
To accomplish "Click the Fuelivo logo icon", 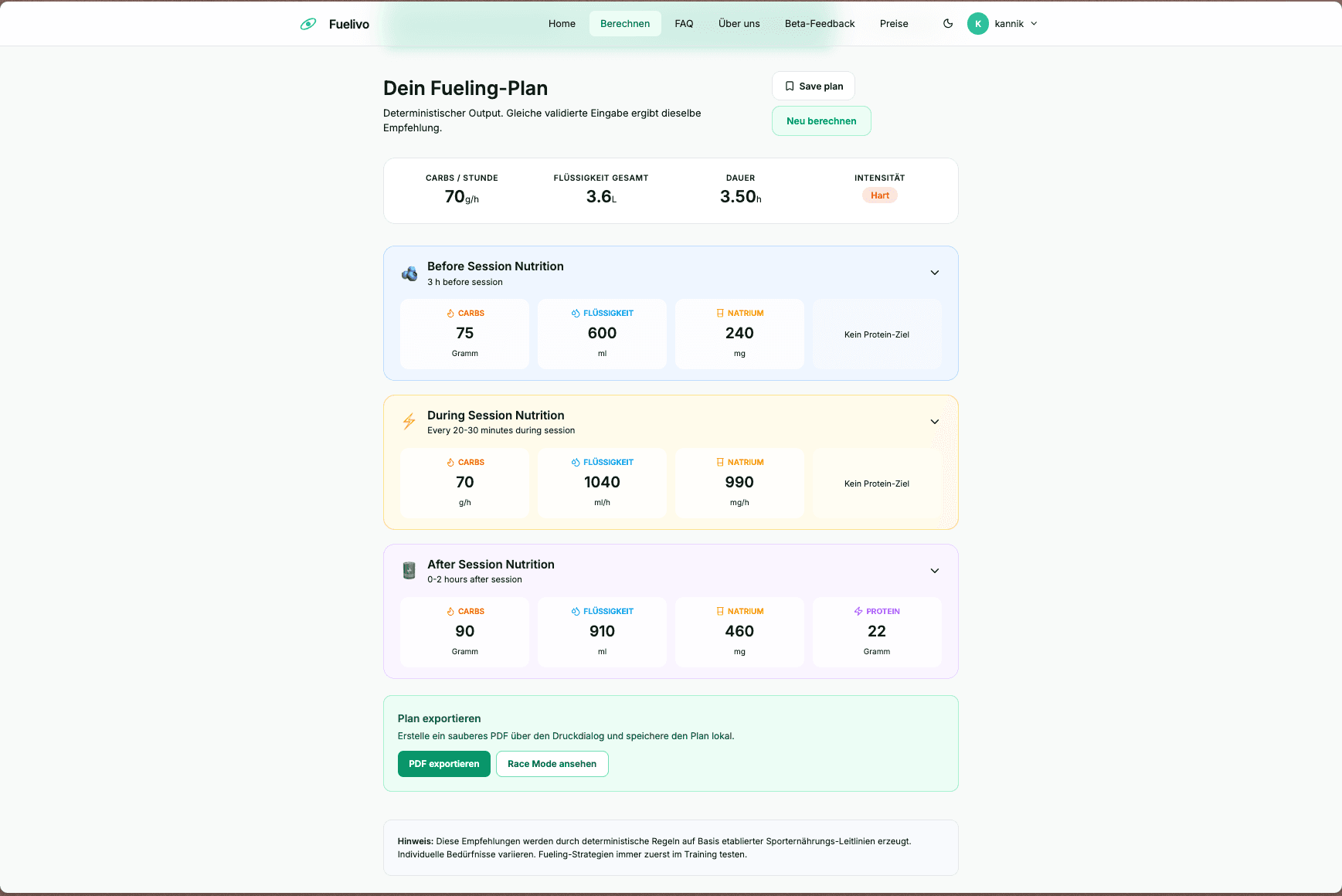I will point(308,24).
